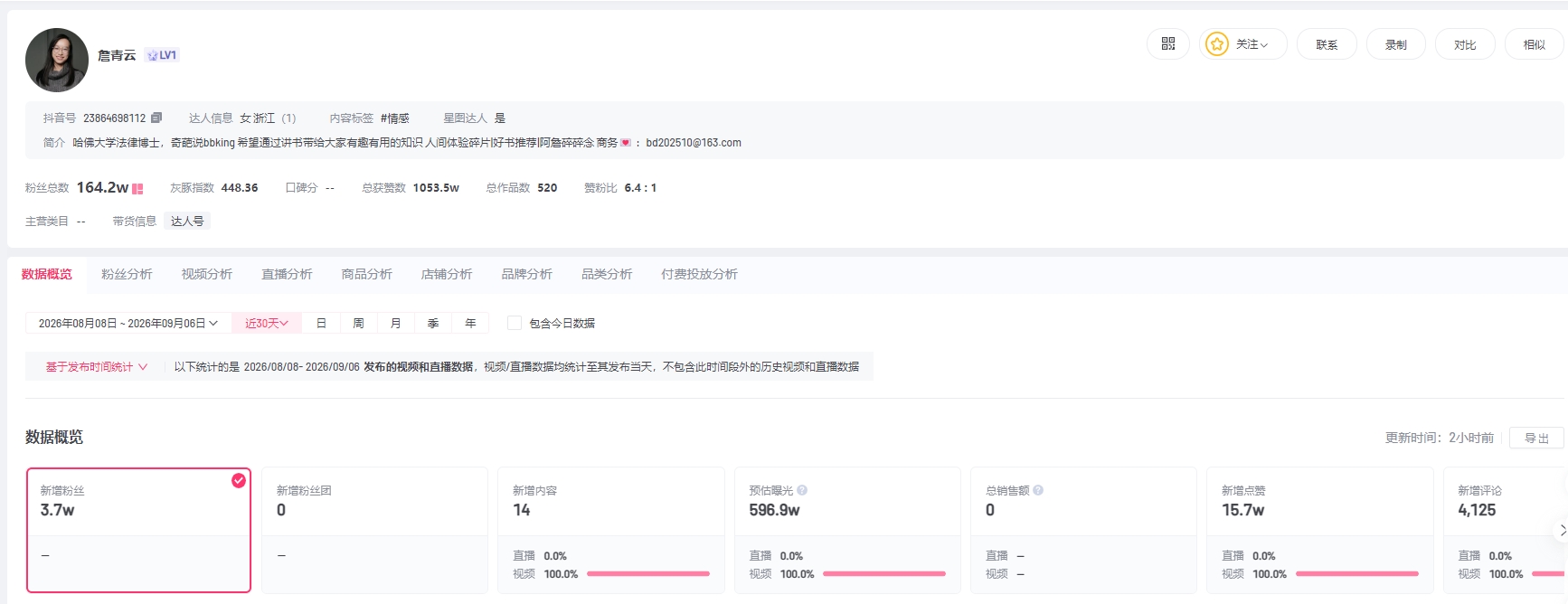The image size is (1568, 604).
Task: Click right arrow to see more data cards
Action: pyautogui.click(x=1561, y=531)
